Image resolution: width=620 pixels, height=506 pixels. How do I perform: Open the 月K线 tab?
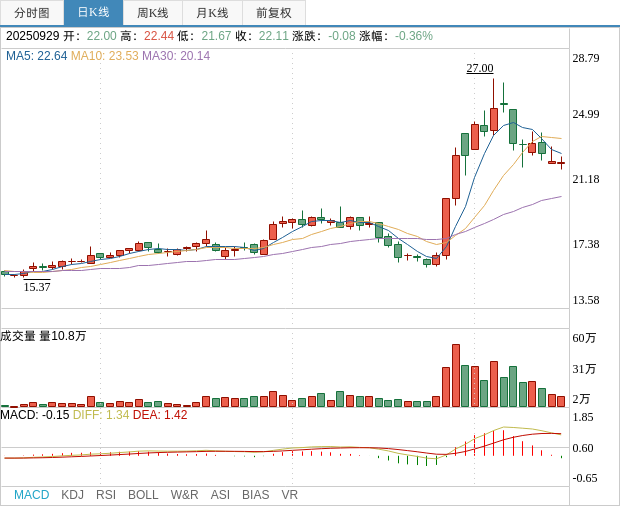point(212,13)
